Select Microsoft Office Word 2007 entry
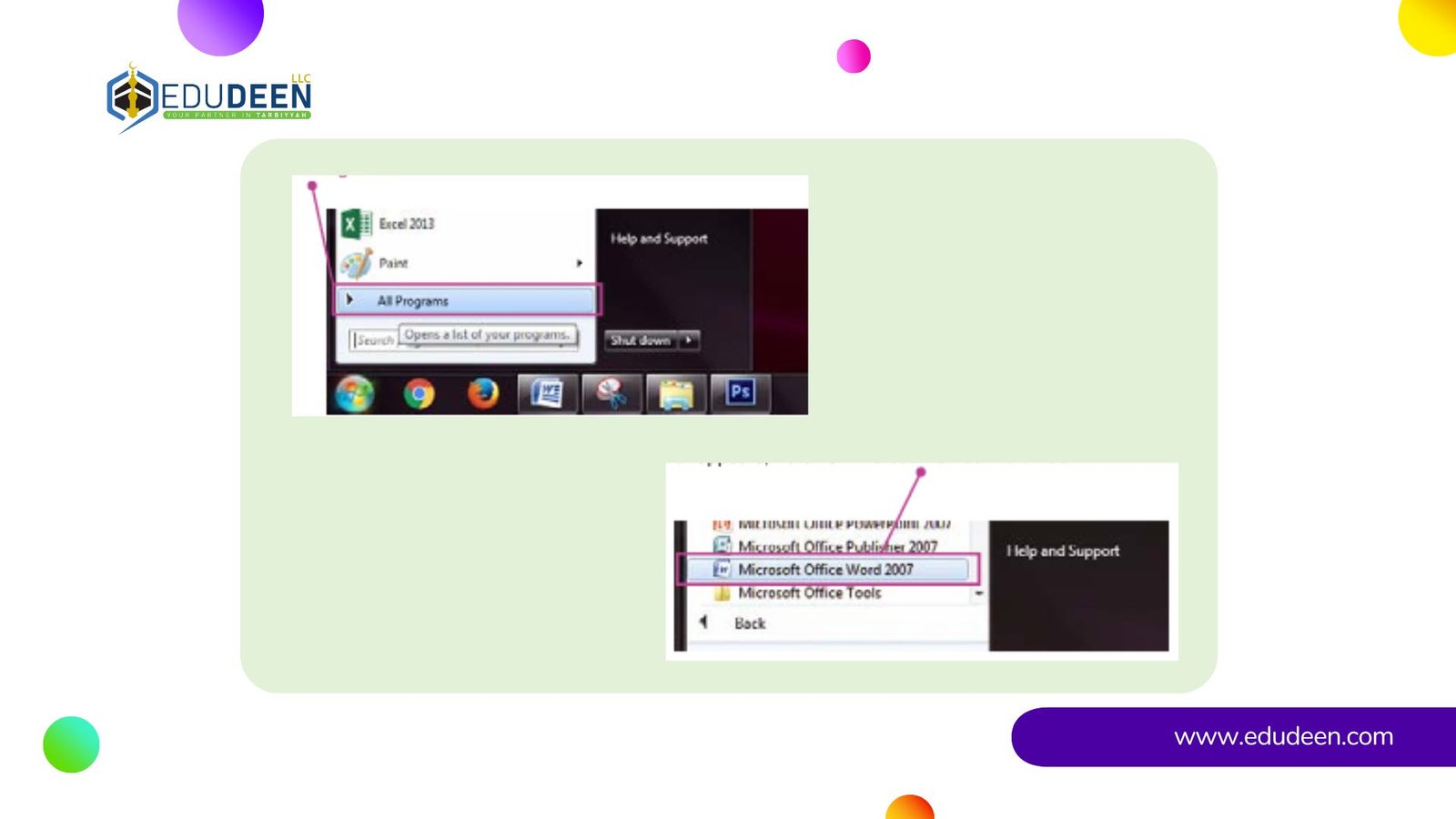Screen dimensions: 1456x819 pyautogui.click(x=826, y=570)
